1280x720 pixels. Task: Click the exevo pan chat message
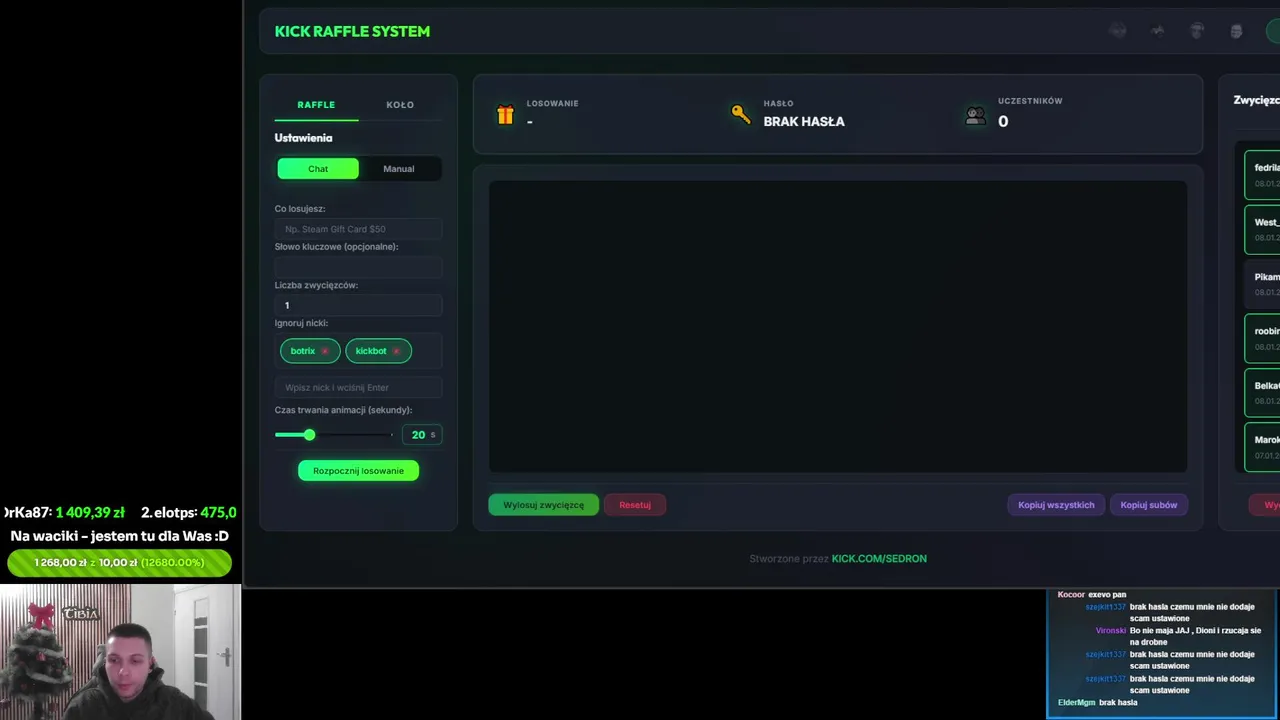(1107, 595)
